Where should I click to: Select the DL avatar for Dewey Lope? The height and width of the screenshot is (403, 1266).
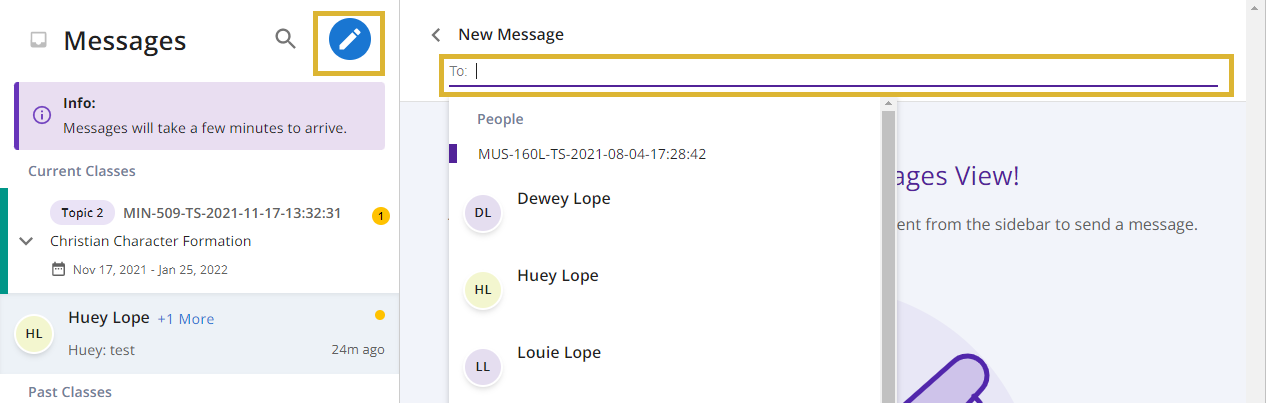coord(482,212)
